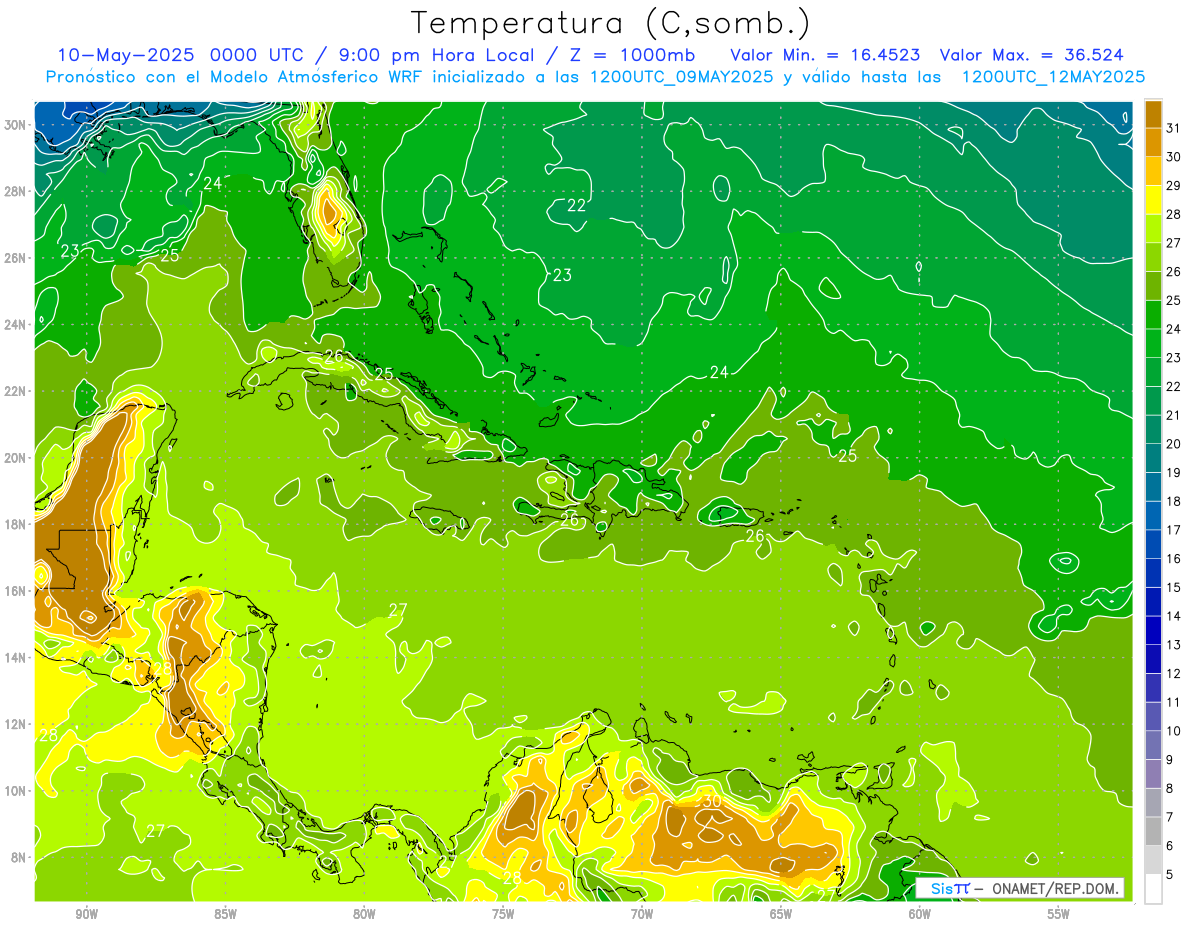Image resolution: width=1200 pixels, height=927 pixels.
Task: Select the date text "10-May-2025"
Action: pos(125,54)
